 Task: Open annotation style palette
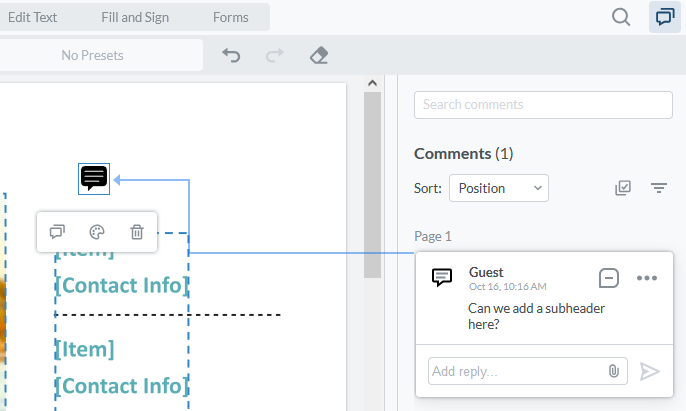pyautogui.click(x=97, y=232)
